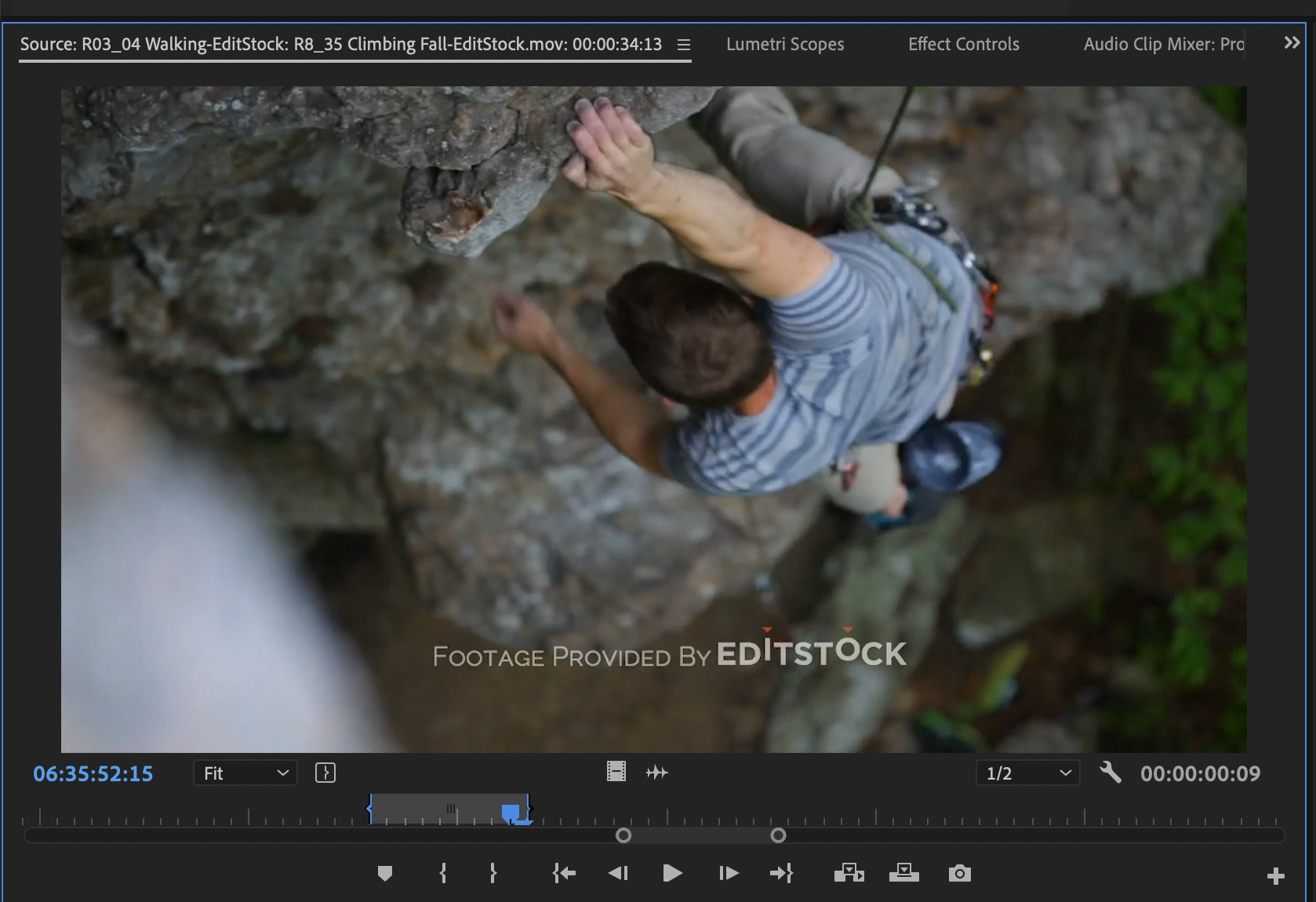The height and width of the screenshot is (902, 1316).
Task: Click the In point handle on the ruler
Action: [369, 809]
